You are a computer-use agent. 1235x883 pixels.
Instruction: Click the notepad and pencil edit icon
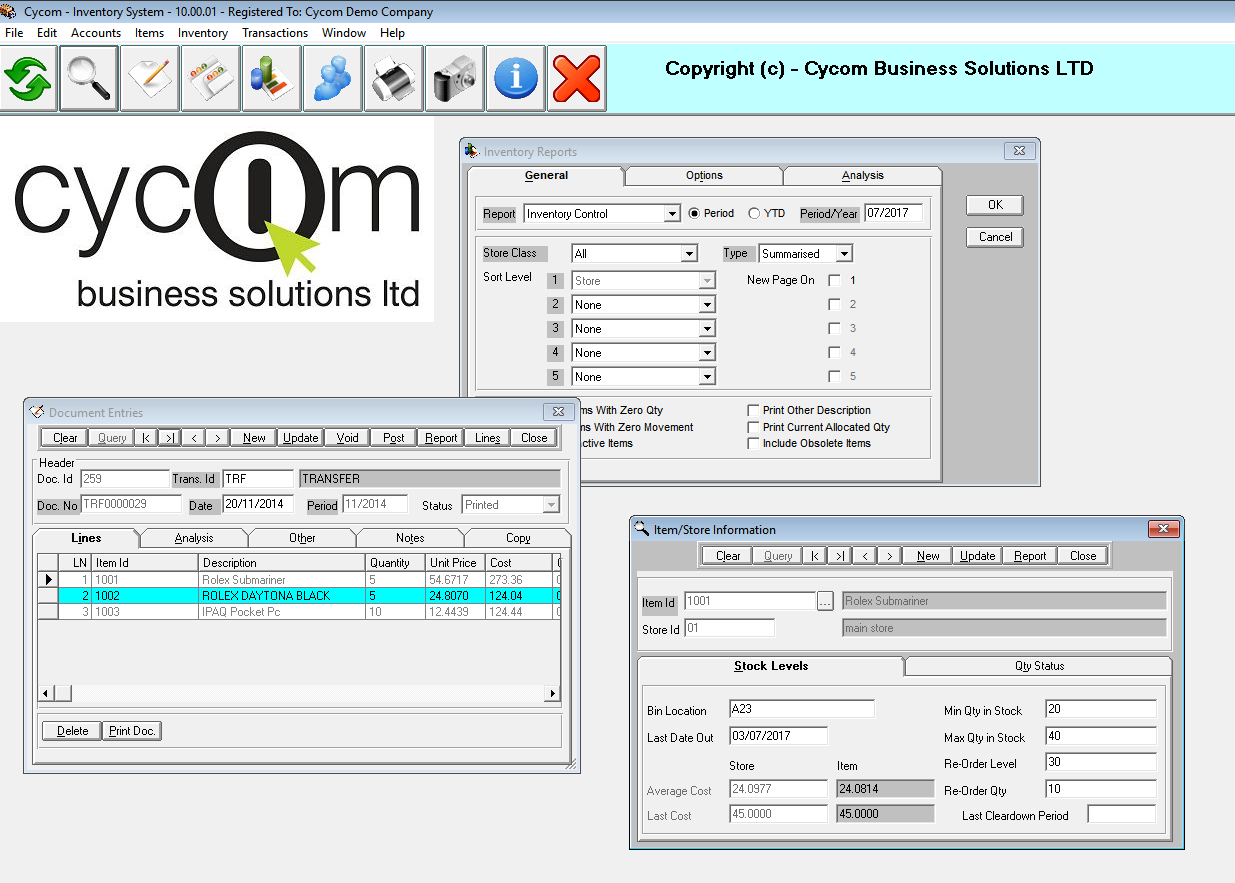pos(150,79)
